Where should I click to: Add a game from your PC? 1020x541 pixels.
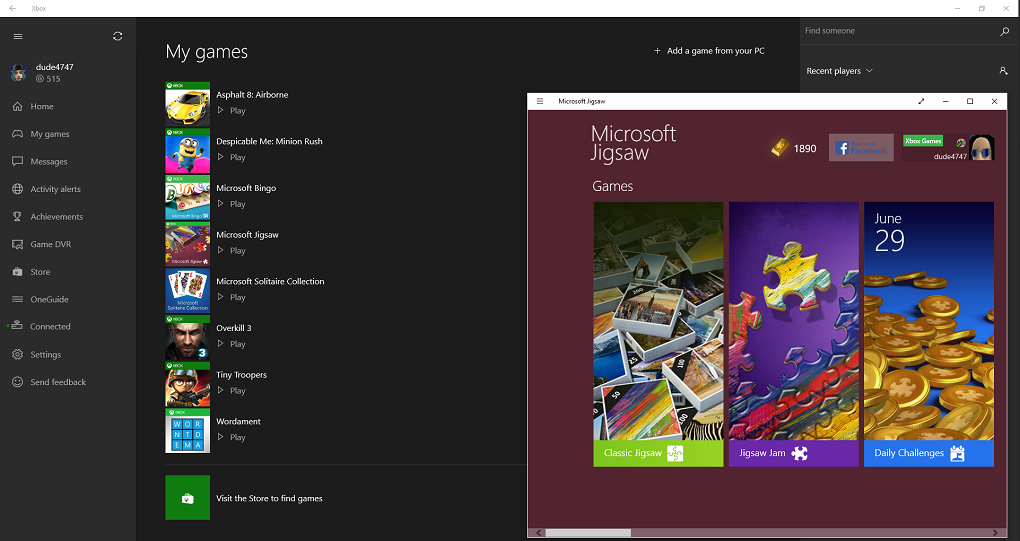point(709,51)
